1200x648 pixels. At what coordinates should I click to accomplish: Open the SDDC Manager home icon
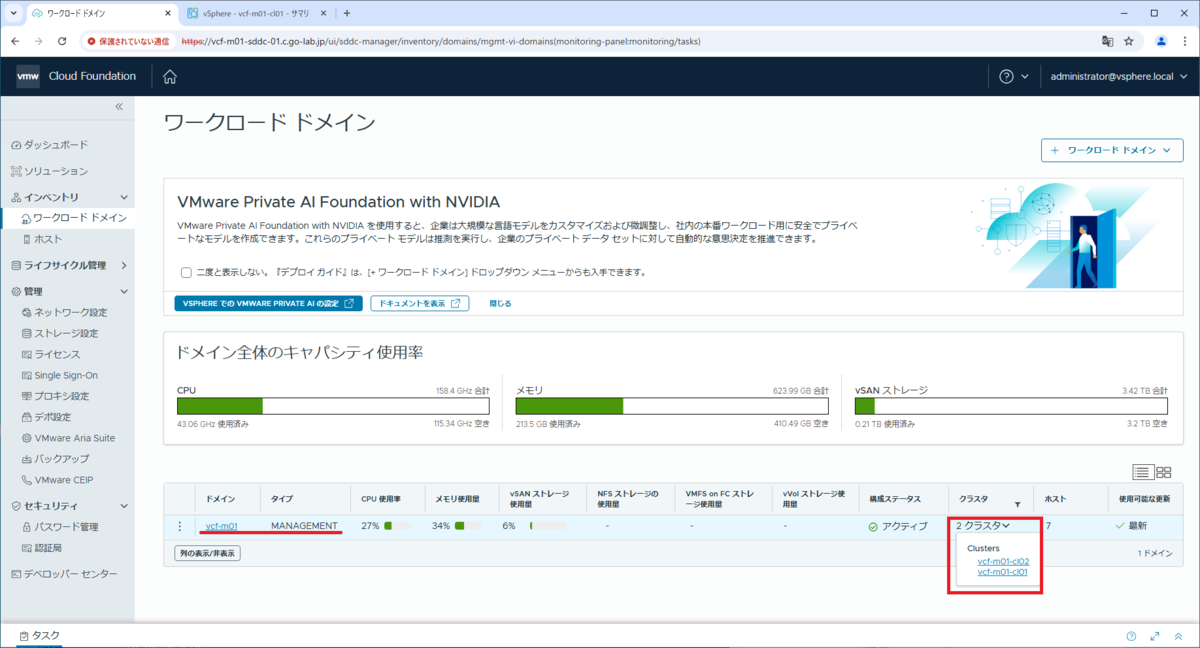point(170,76)
